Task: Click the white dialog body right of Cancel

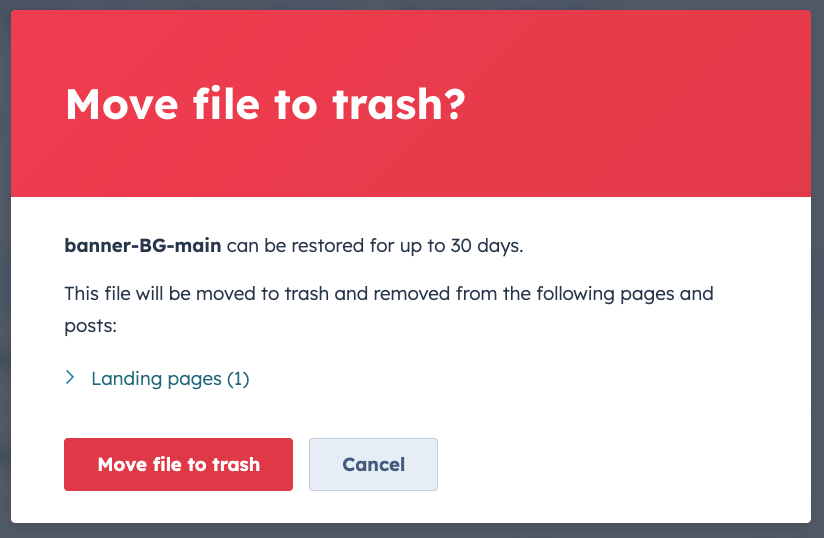Action: click(620, 464)
